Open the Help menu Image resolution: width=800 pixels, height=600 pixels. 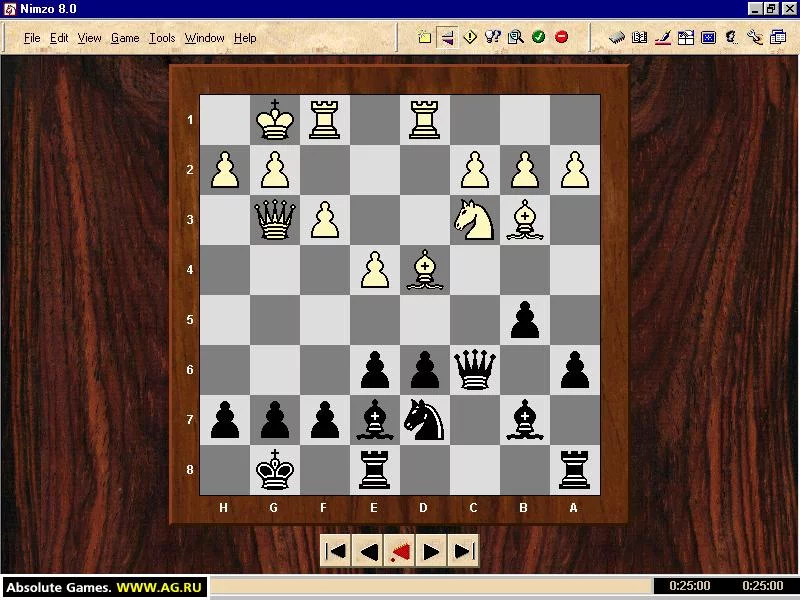245,38
